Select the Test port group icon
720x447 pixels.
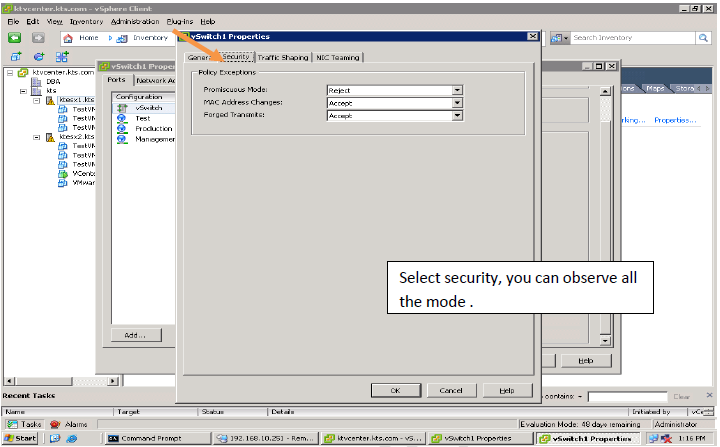click(x=122, y=119)
